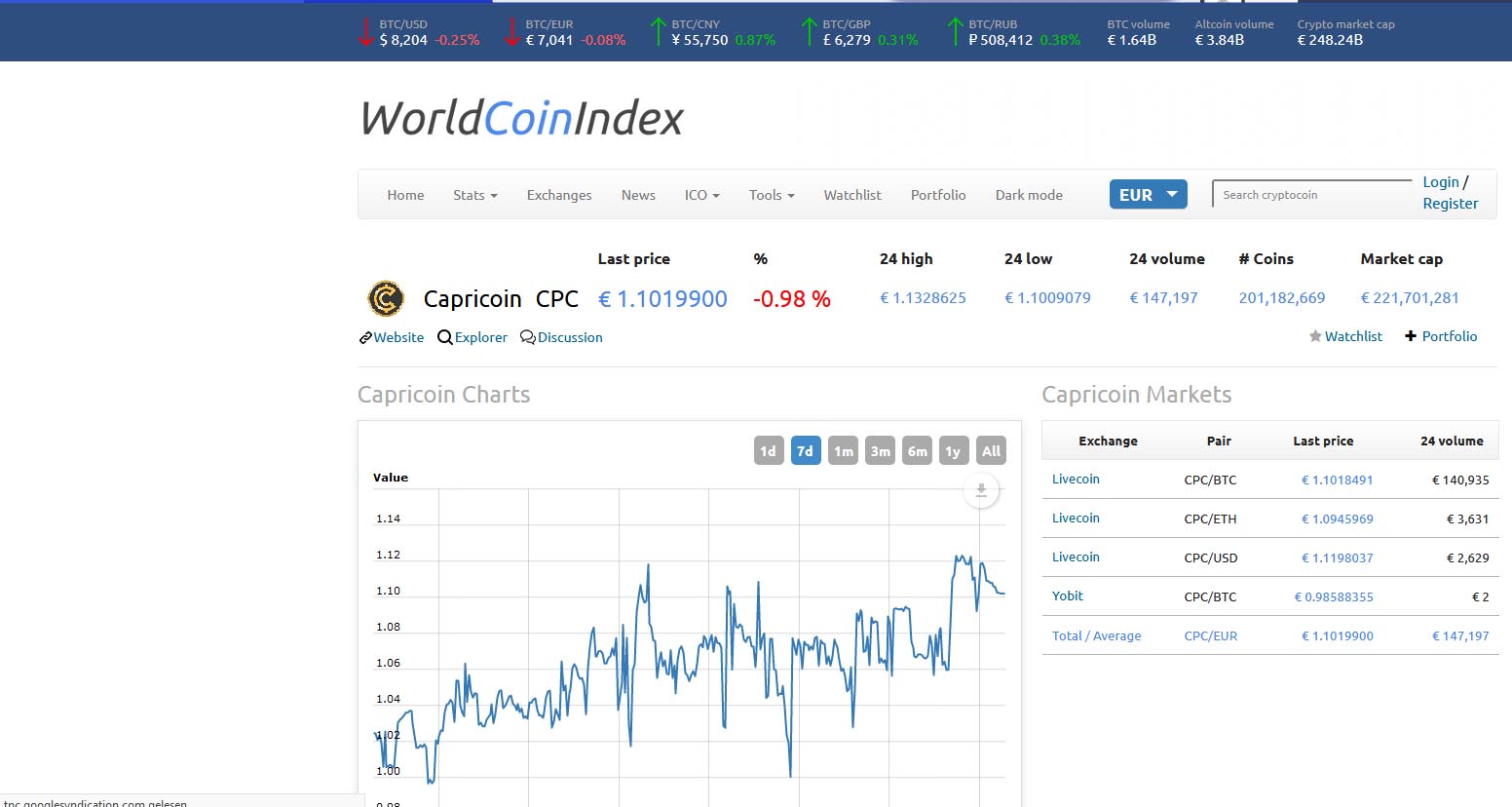The width and height of the screenshot is (1512, 807).
Task: Click the Watchlist star icon
Action: (1315, 336)
